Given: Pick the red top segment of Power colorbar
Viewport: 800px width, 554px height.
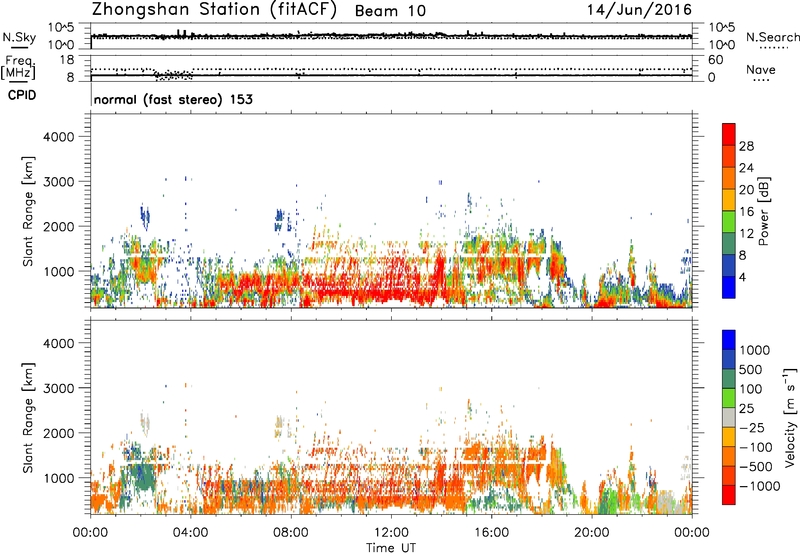Looking at the screenshot, I should click(x=729, y=134).
